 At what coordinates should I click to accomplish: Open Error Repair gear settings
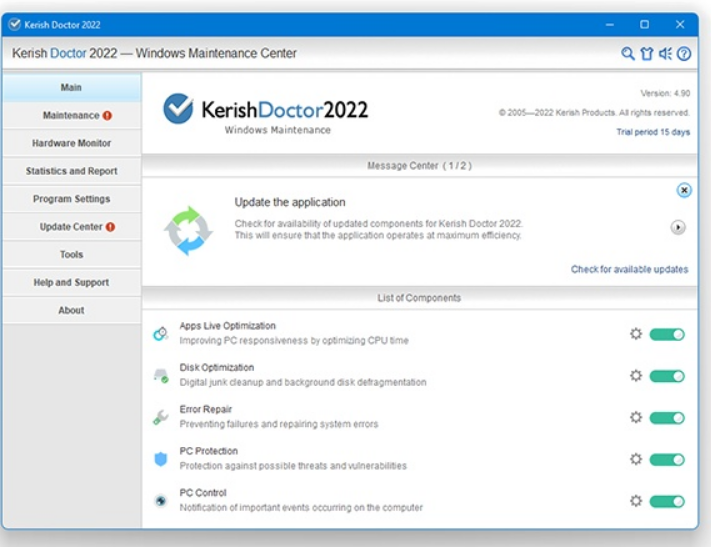tap(636, 417)
